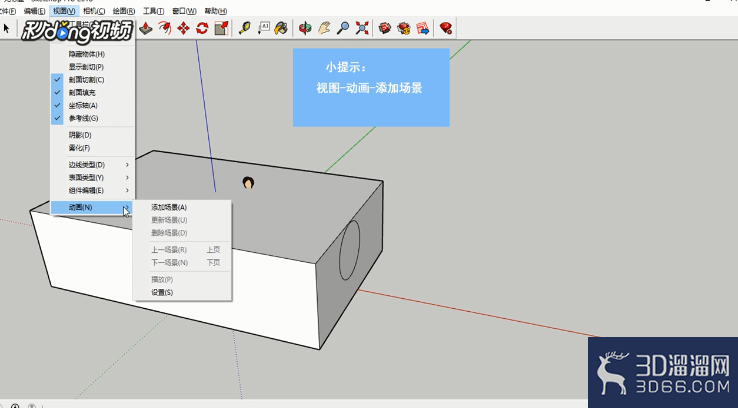The height and width of the screenshot is (408, 738).
Task: Click 上一场景(R) submenu entry
Action: pos(182,249)
